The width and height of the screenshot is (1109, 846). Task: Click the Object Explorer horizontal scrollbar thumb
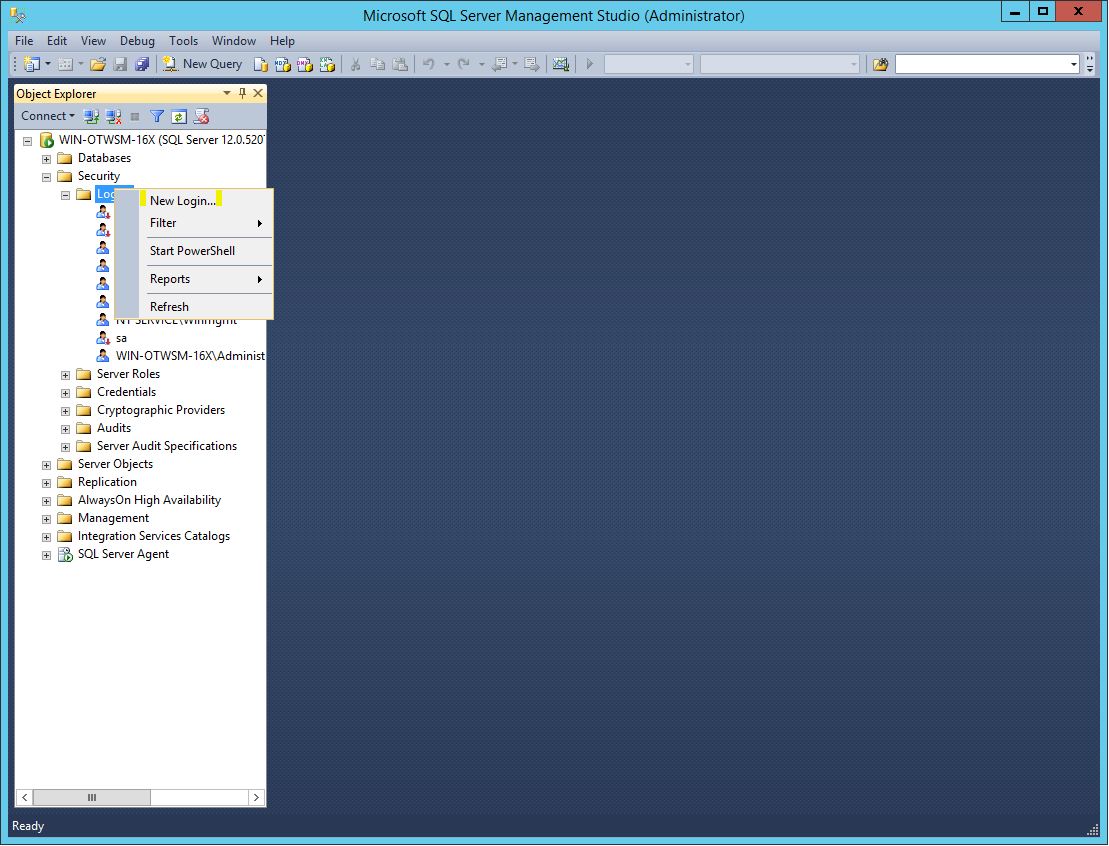click(91, 798)
